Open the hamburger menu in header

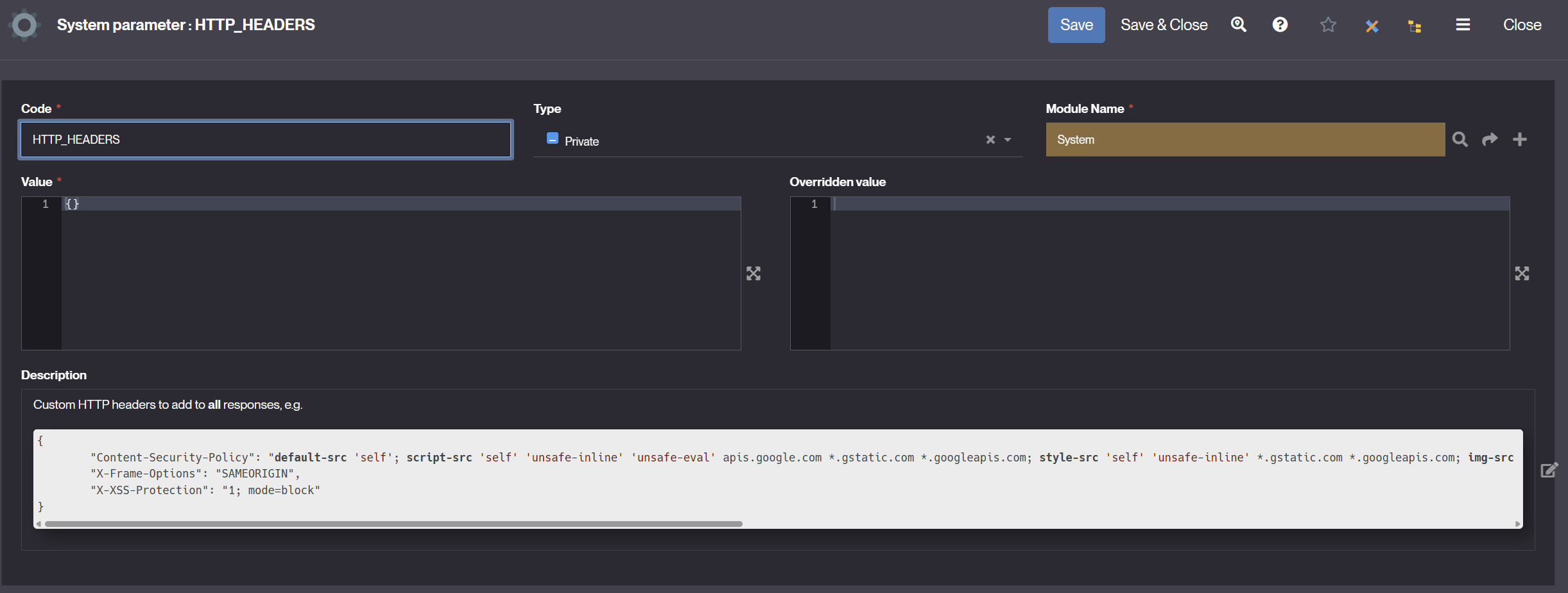click(1463, 25)
